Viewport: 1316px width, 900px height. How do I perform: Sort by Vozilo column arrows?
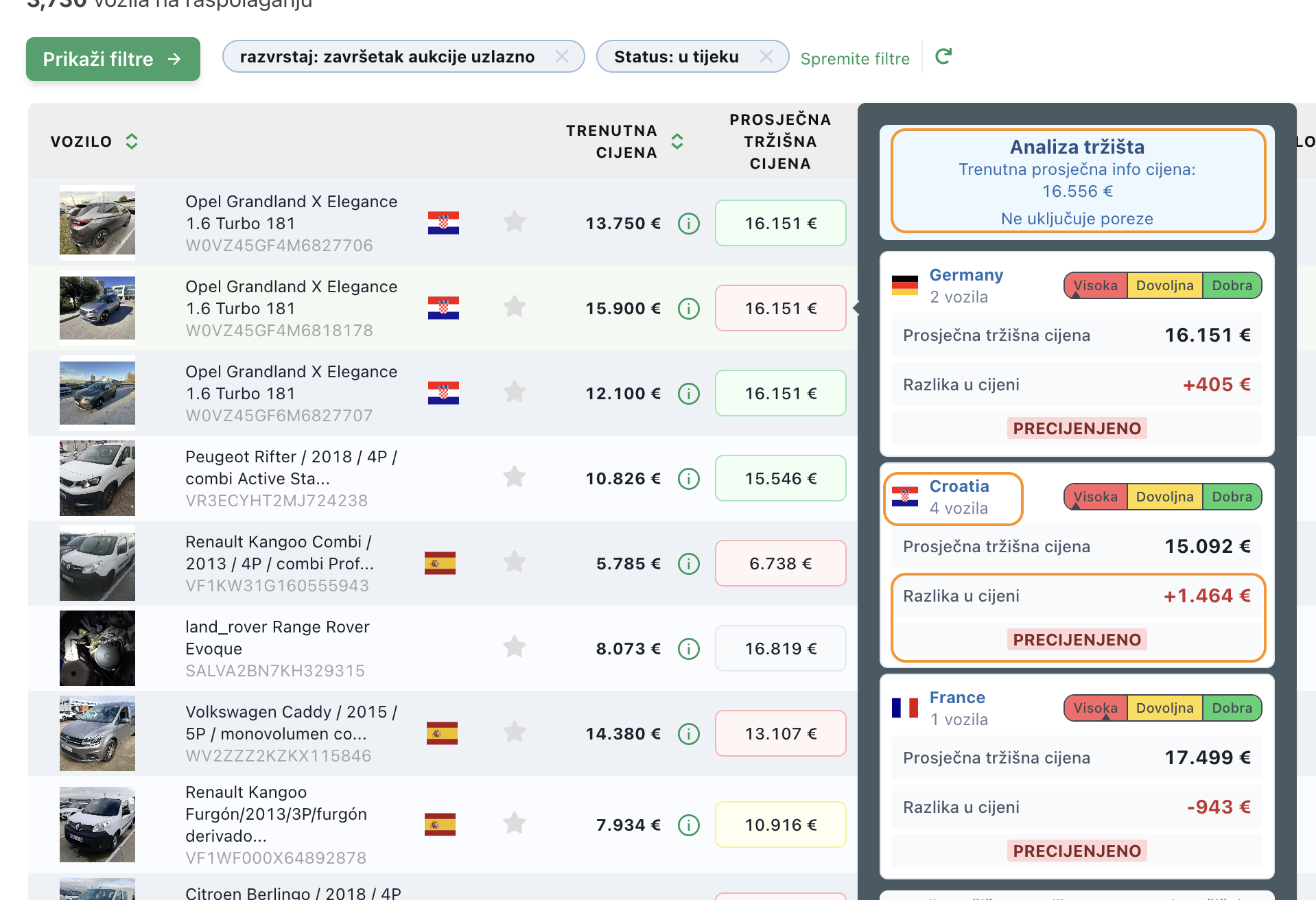tap(132, 141)
